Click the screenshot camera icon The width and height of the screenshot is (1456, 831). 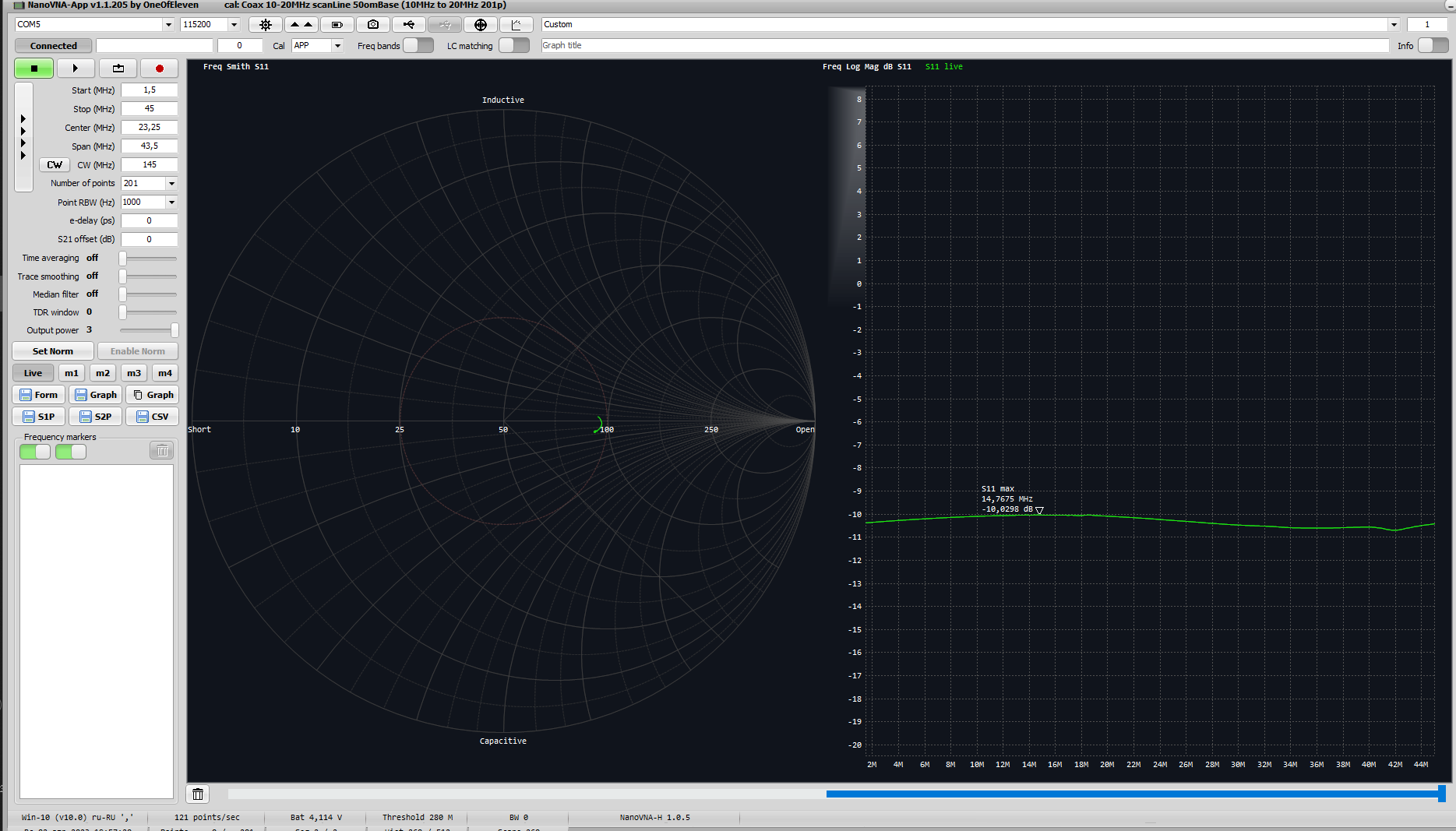(373, 24)
